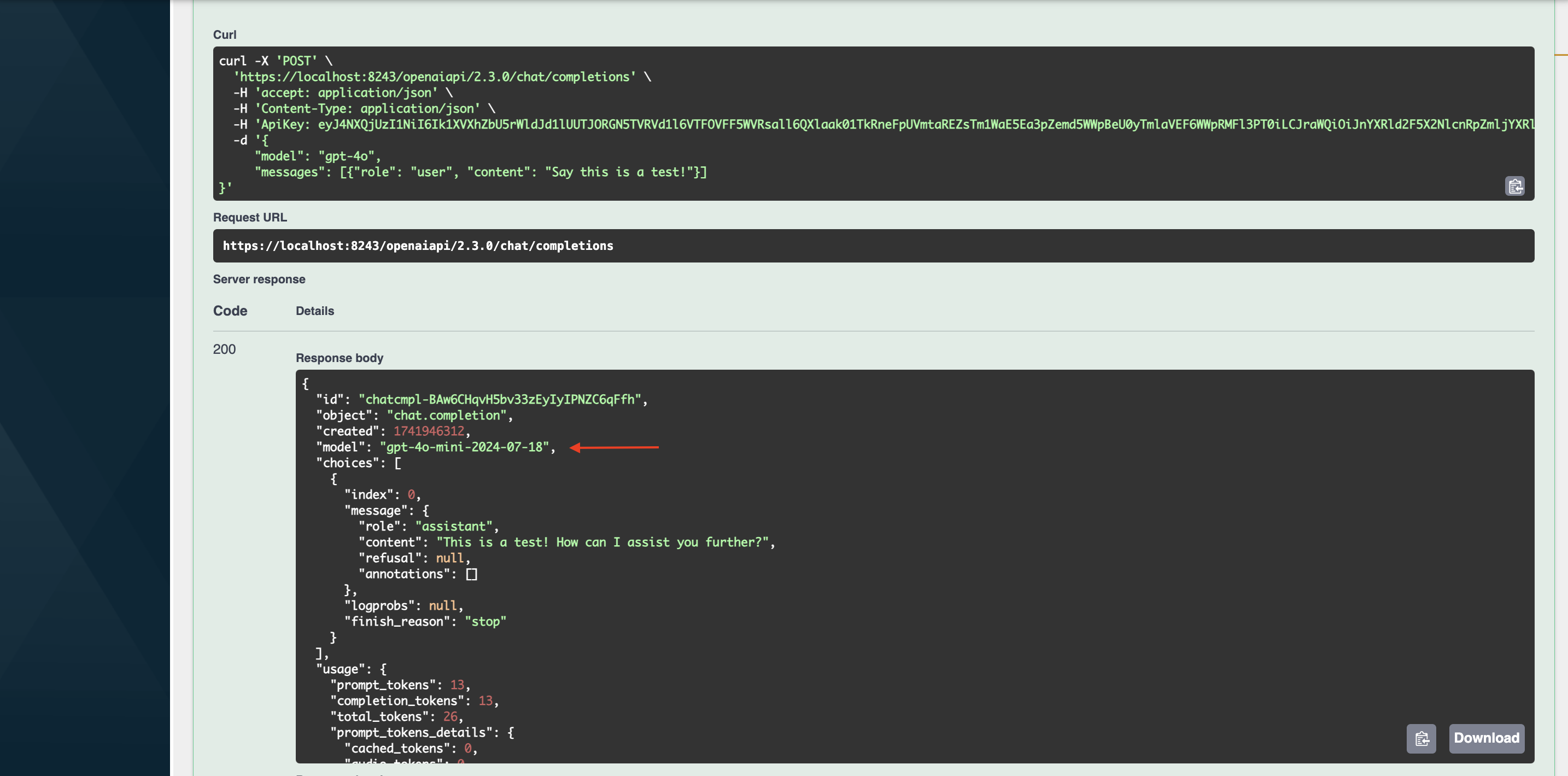Click the total_tokens value 26
The width and height of the screenshot is (1568, 776).
pos(450,716)
